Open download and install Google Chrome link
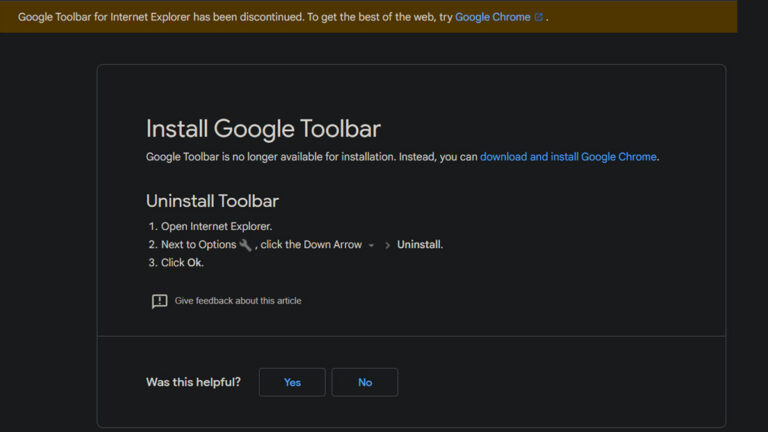 [568, 157]
